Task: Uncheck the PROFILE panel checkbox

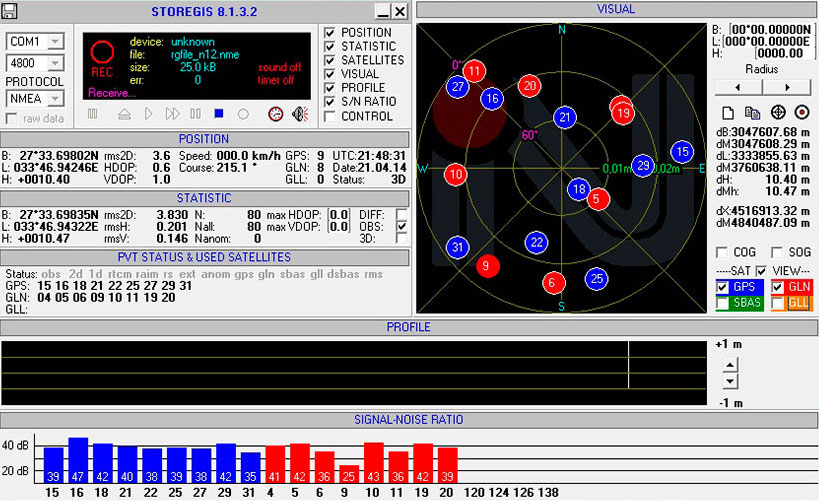Action: point(330,88)
